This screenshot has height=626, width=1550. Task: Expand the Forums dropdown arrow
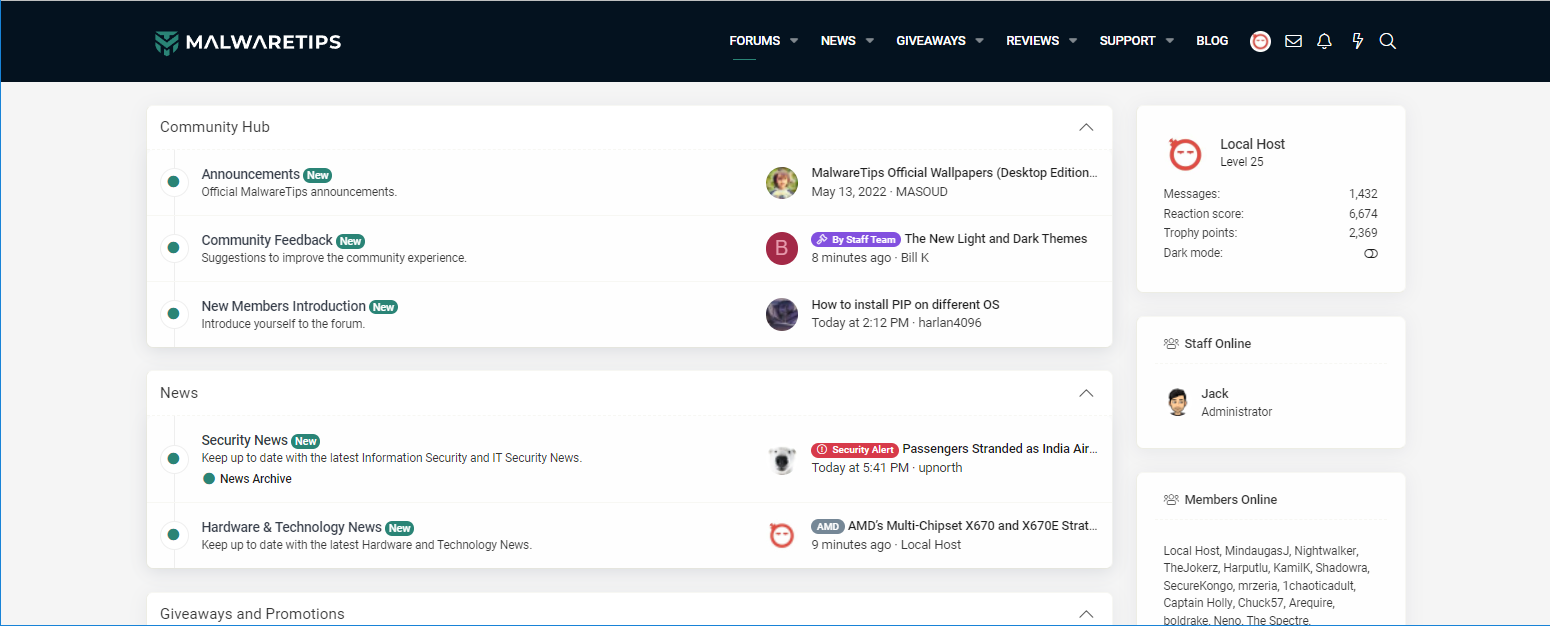pos(794,41)
